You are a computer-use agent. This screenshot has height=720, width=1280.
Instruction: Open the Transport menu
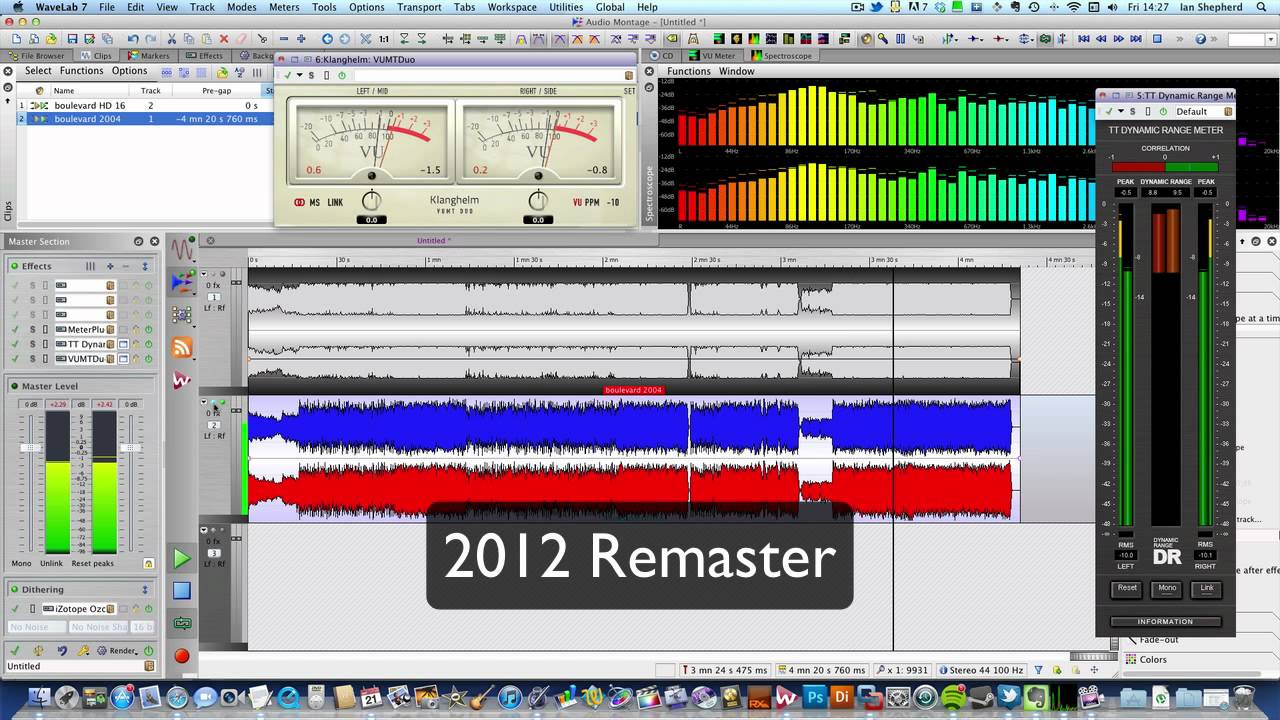(419, 7)
